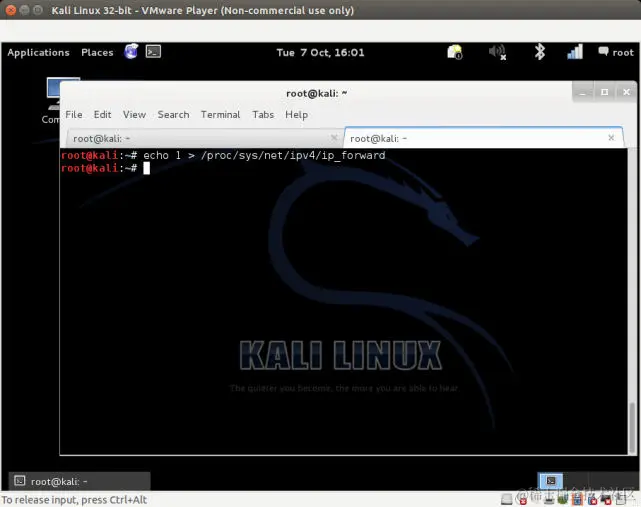The height and width of the screenshot is (507, 641).
Task: Open the terminal launcher in top panel
Action: click(x=153, y=52)
